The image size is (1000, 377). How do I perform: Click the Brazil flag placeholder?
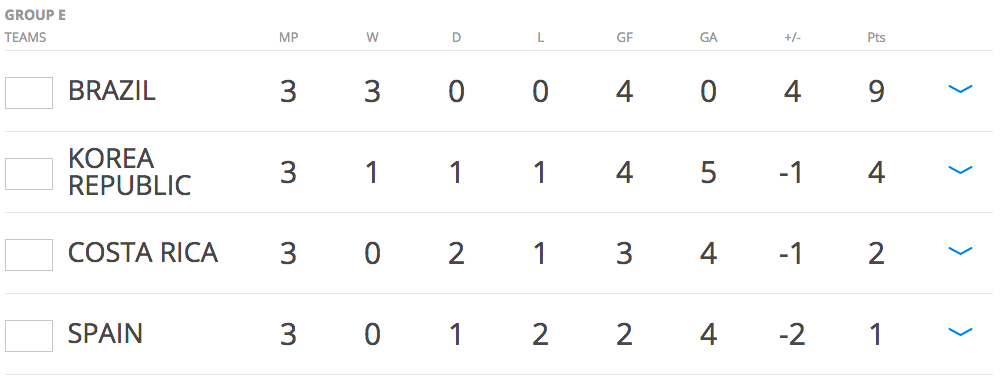coord(29,93)
